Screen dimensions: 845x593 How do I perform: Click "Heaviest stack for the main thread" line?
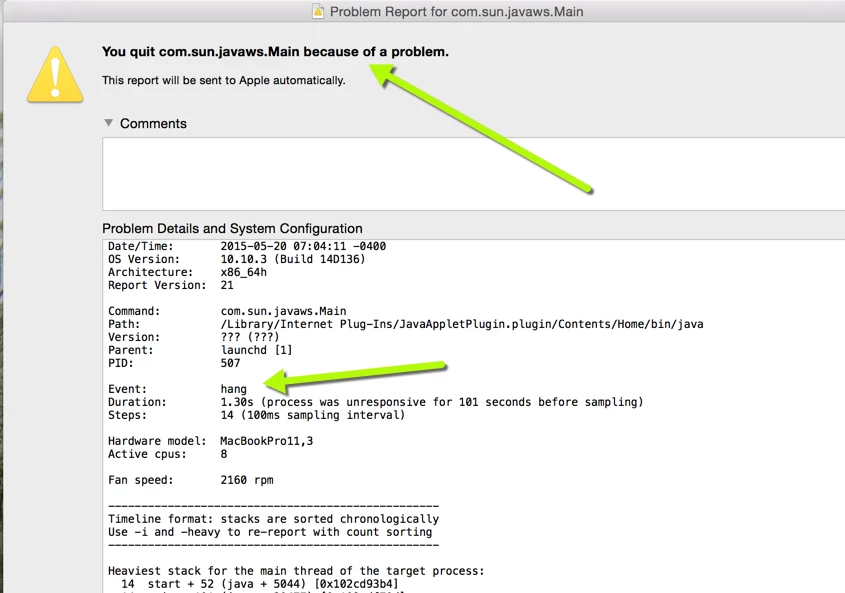pos(296,571)
